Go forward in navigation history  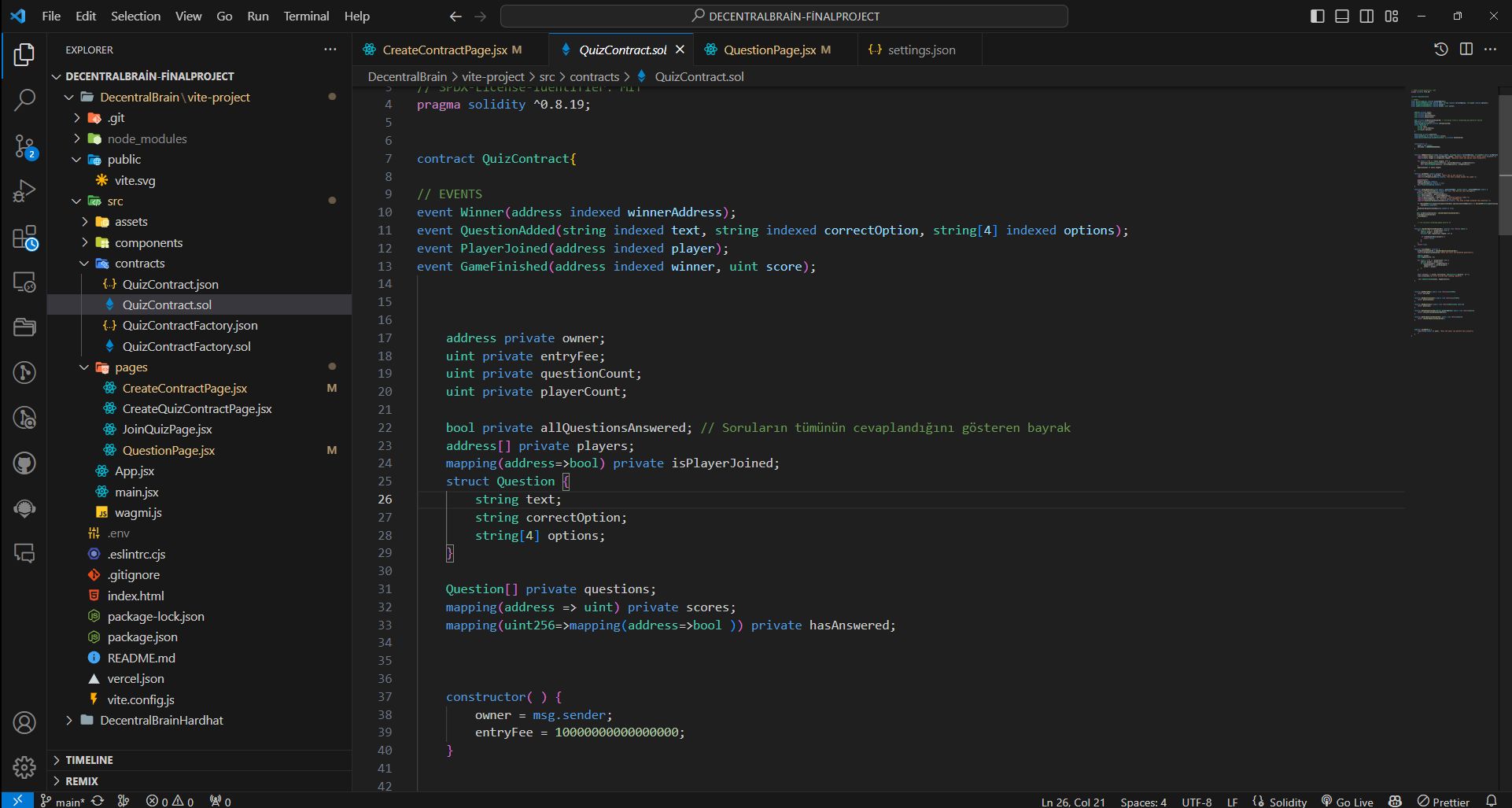(481, 16)
